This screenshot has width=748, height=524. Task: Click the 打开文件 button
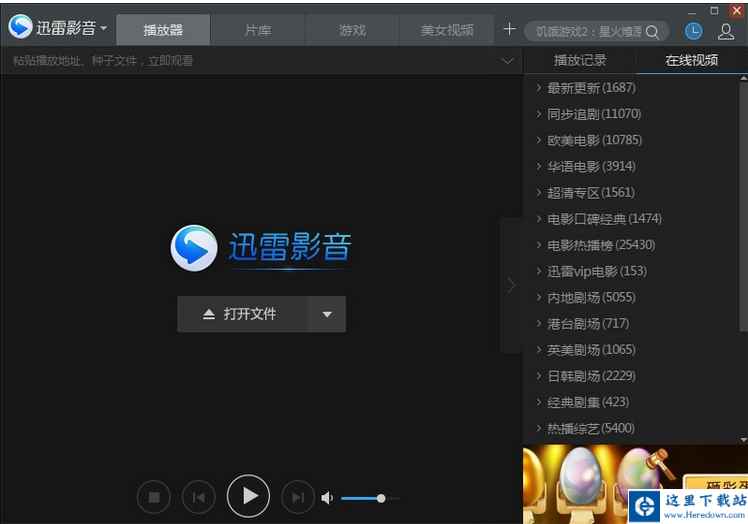pyautogui.click(x=242, y=314)
